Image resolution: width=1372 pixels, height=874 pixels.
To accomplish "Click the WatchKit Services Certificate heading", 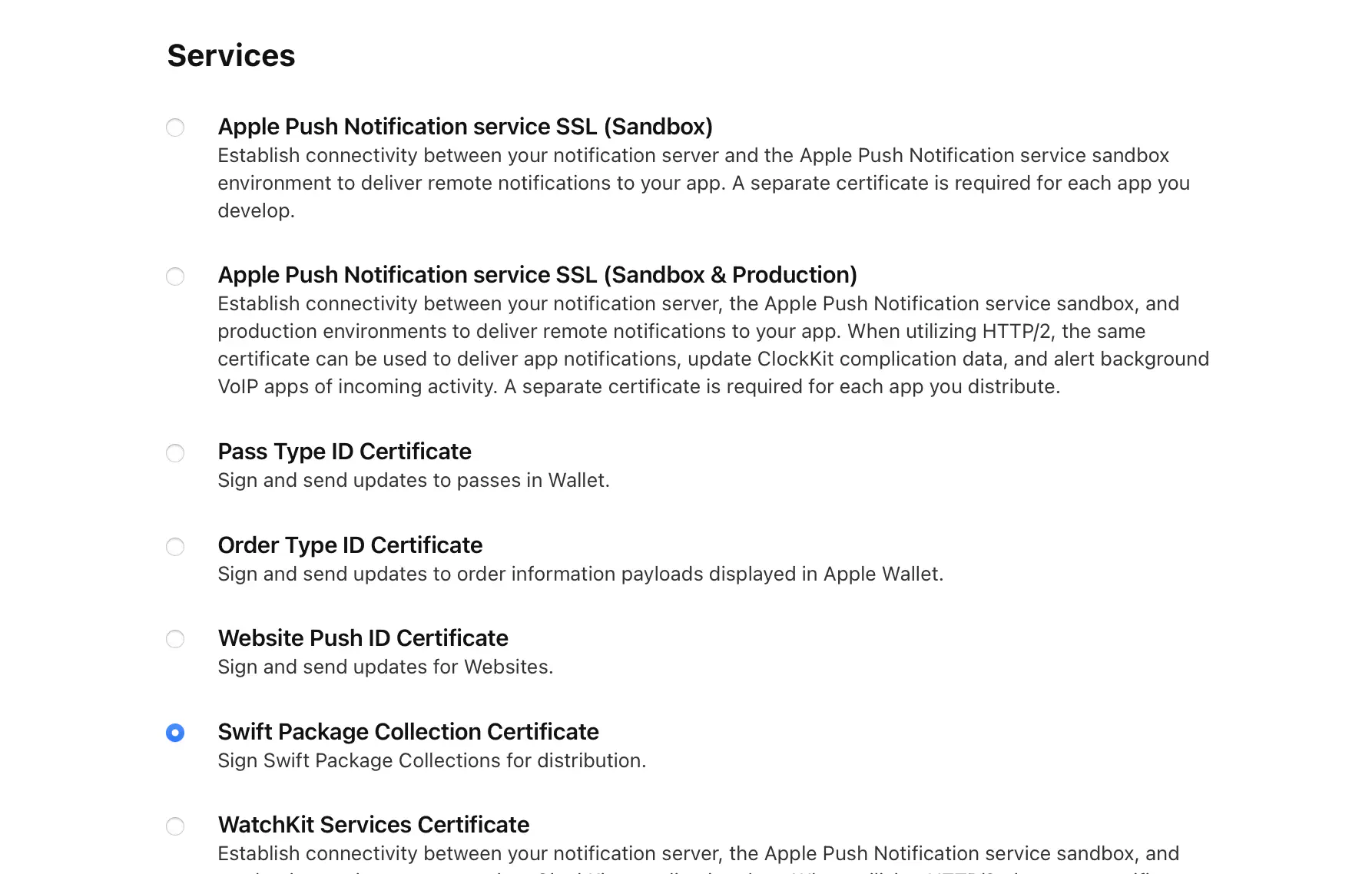I will (373, 825).
